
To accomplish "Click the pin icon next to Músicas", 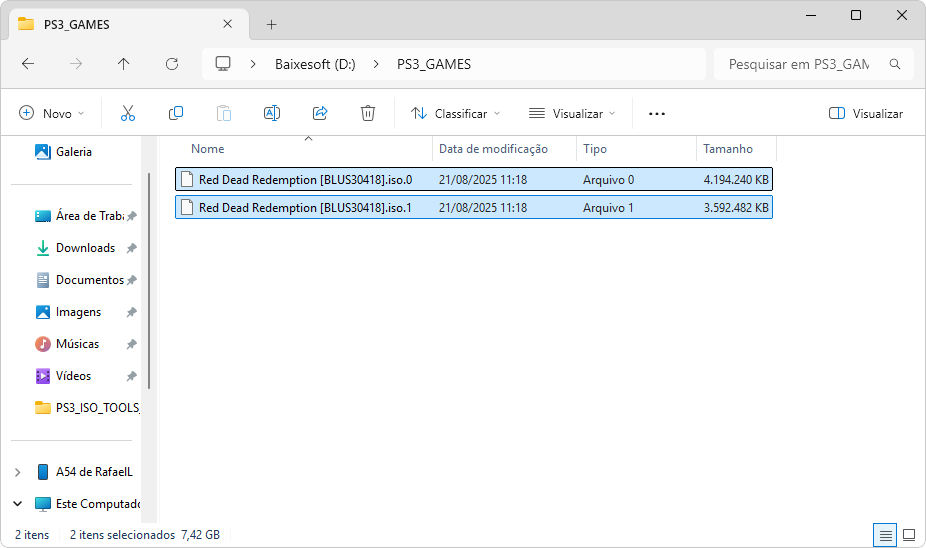I will pos(132,344).
